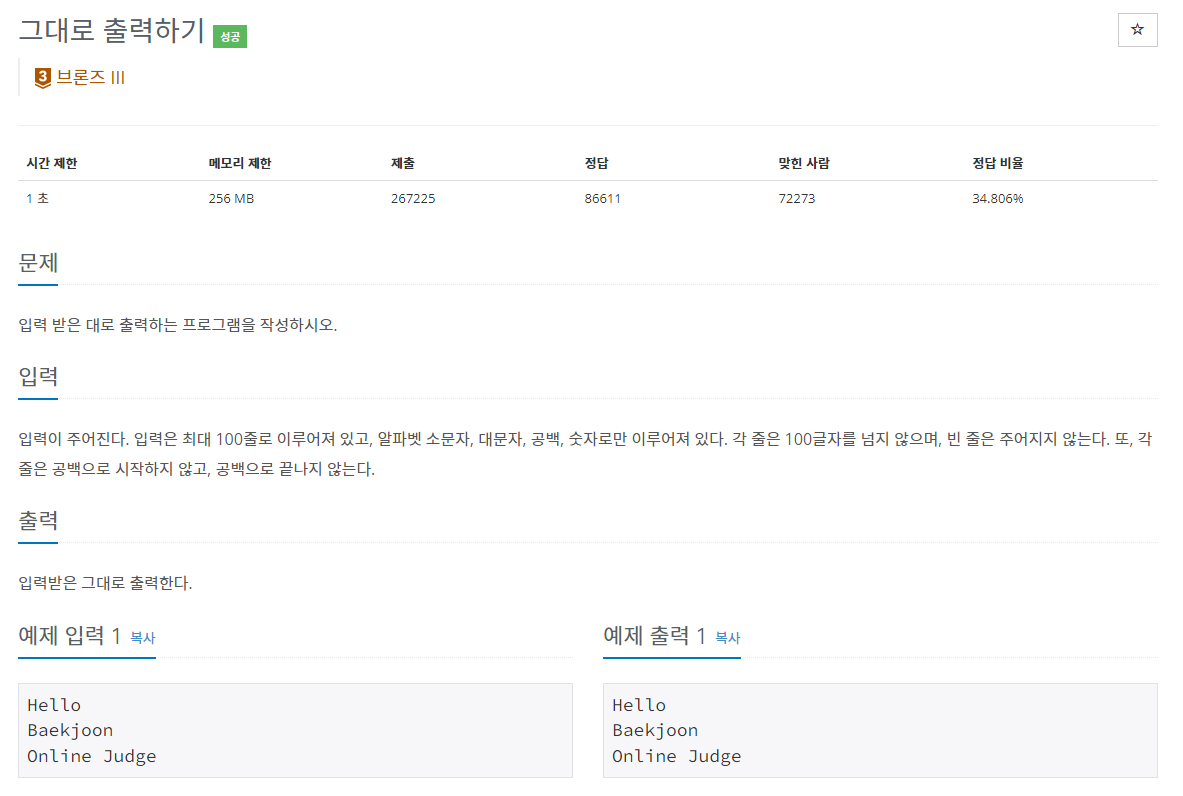Click the sentence 입력받은 그대로 출력한다.
Viewport: 1183px width, 796px height.
pyautogui.click(x=106, y=583)
